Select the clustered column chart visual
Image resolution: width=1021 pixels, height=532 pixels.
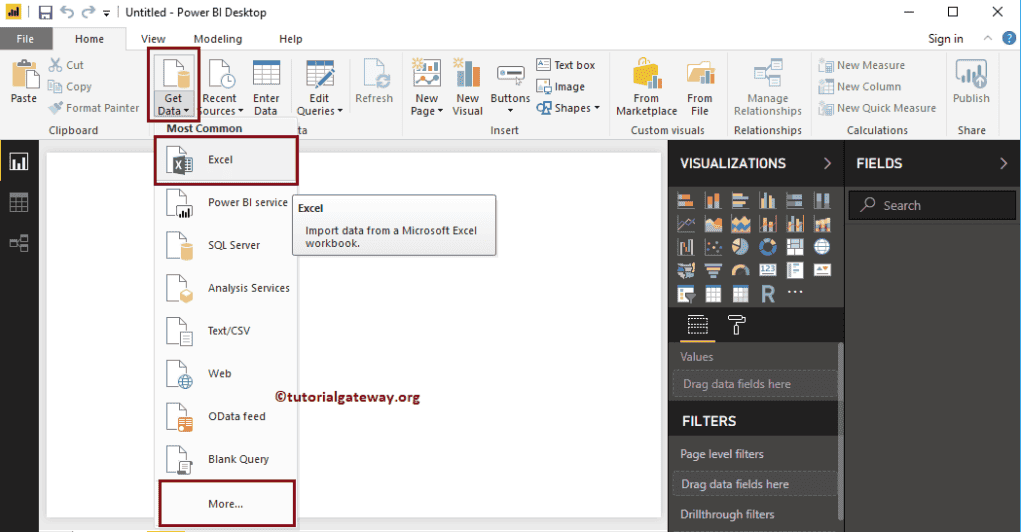(768, 201)
